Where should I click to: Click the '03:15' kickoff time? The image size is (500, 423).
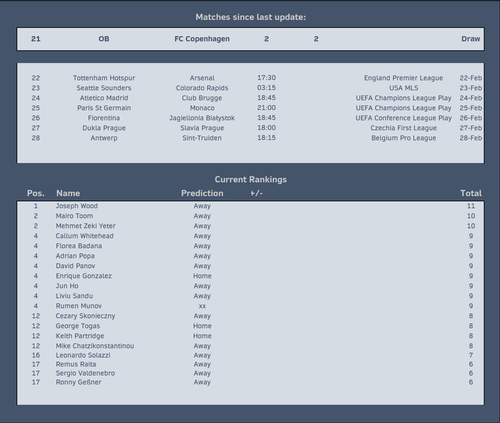point(266,88)
